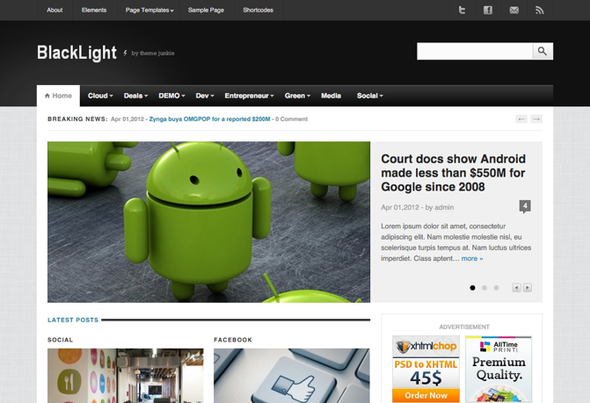Click the SOCIAL category heading

point(60,340)
